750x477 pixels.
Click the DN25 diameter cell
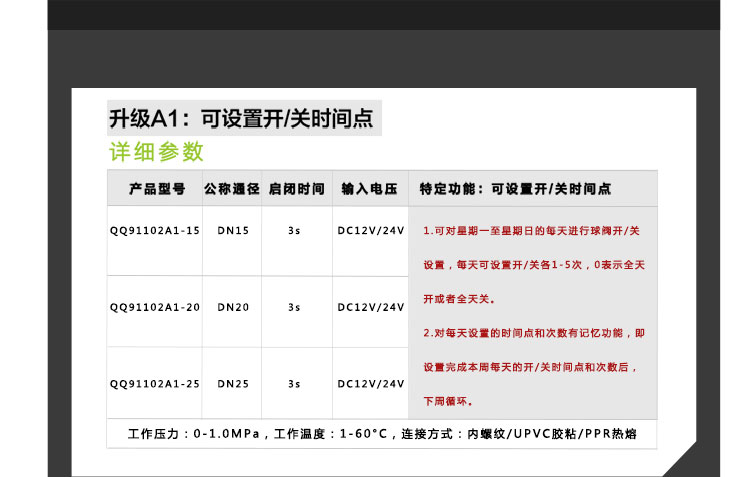(233, 383)
